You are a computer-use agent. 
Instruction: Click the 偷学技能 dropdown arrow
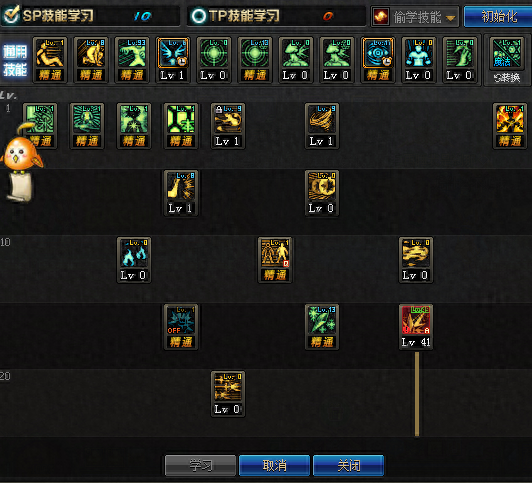point(450,18)
